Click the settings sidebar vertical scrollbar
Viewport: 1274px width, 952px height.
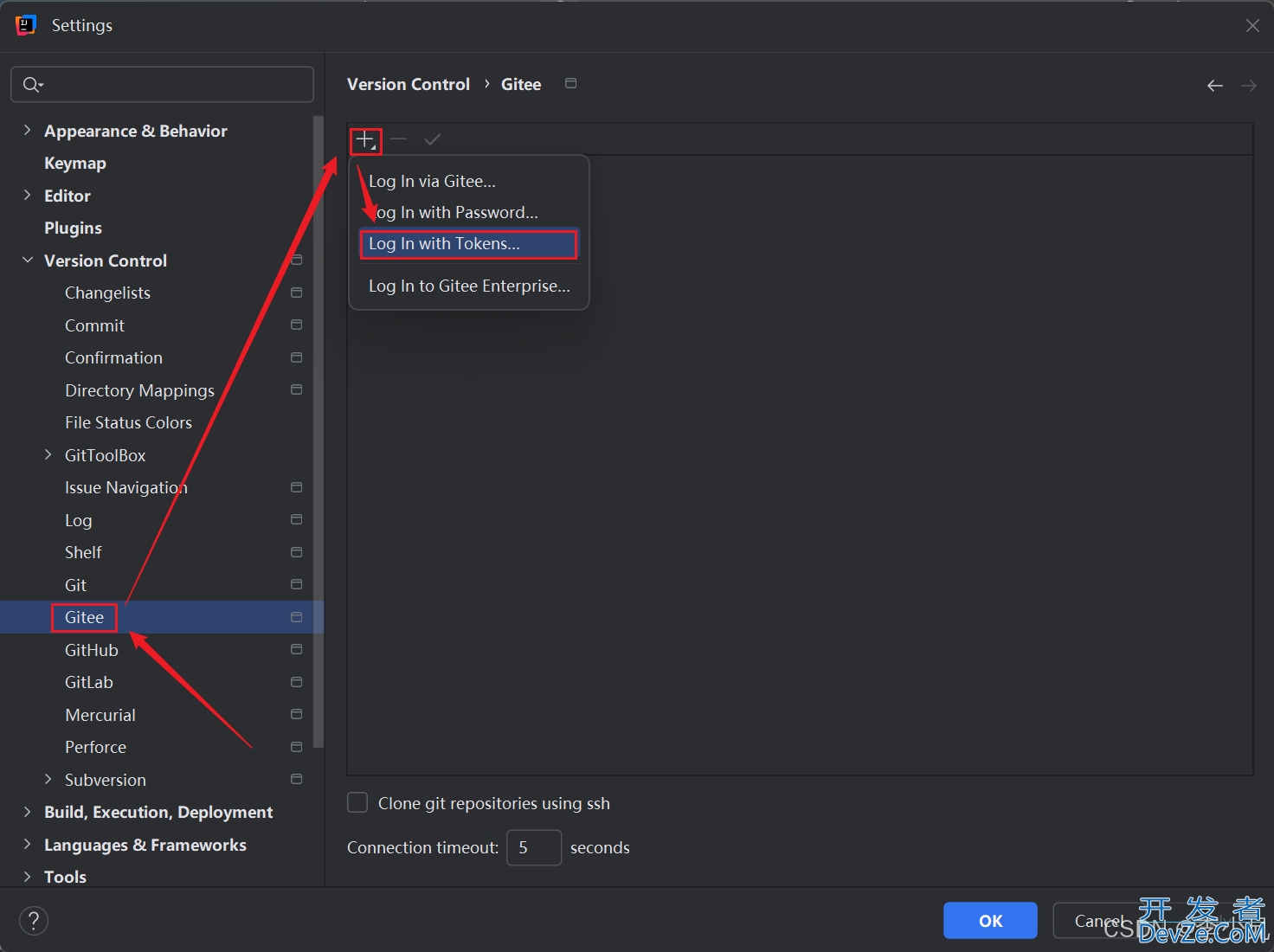click(318, 433)
